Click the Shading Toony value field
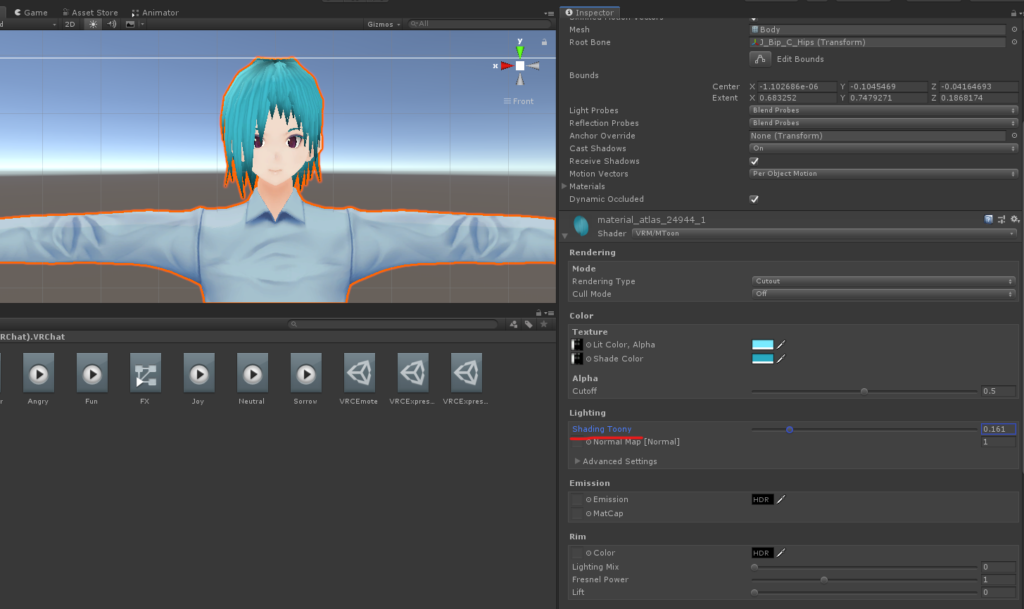This screenshot has width=1024, height=609. [998, 429]
